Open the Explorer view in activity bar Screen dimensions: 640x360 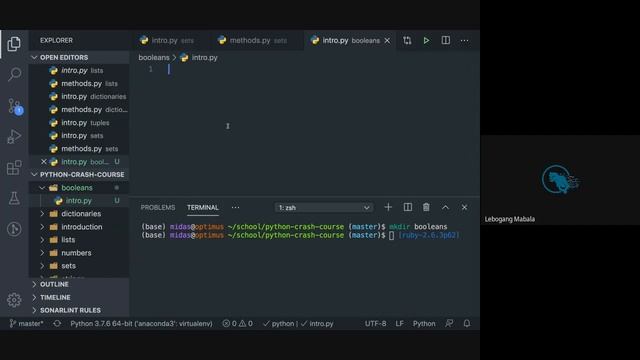[14, 44]
